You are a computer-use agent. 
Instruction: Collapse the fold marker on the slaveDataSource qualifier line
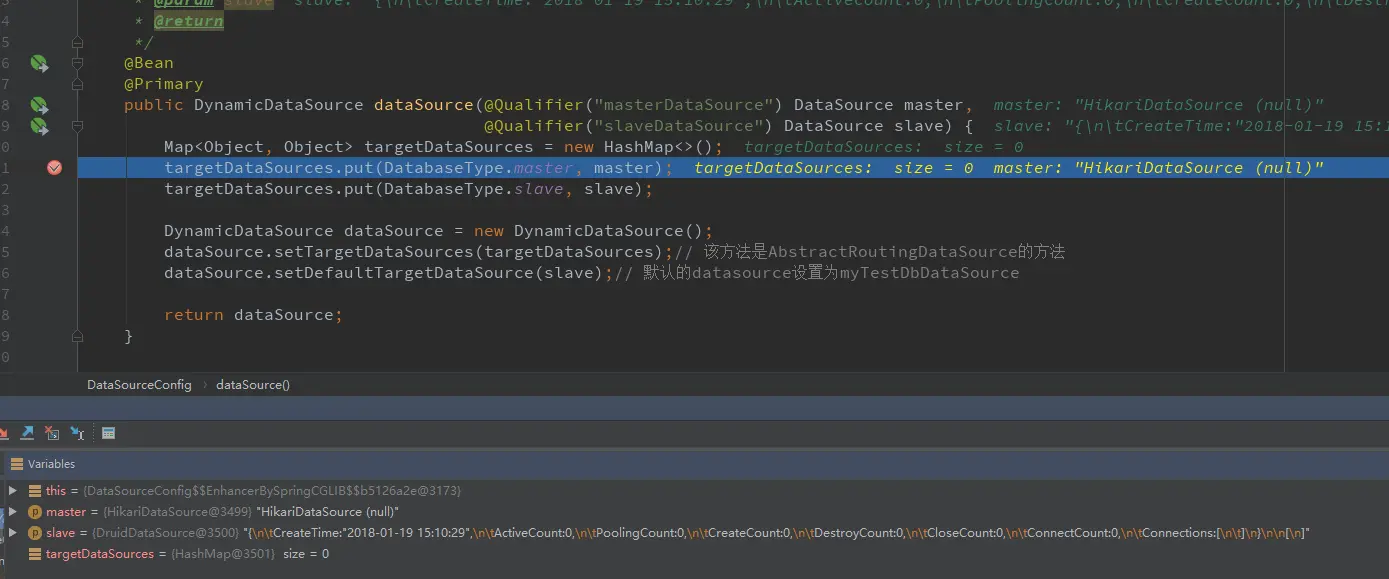pos(77,126)
